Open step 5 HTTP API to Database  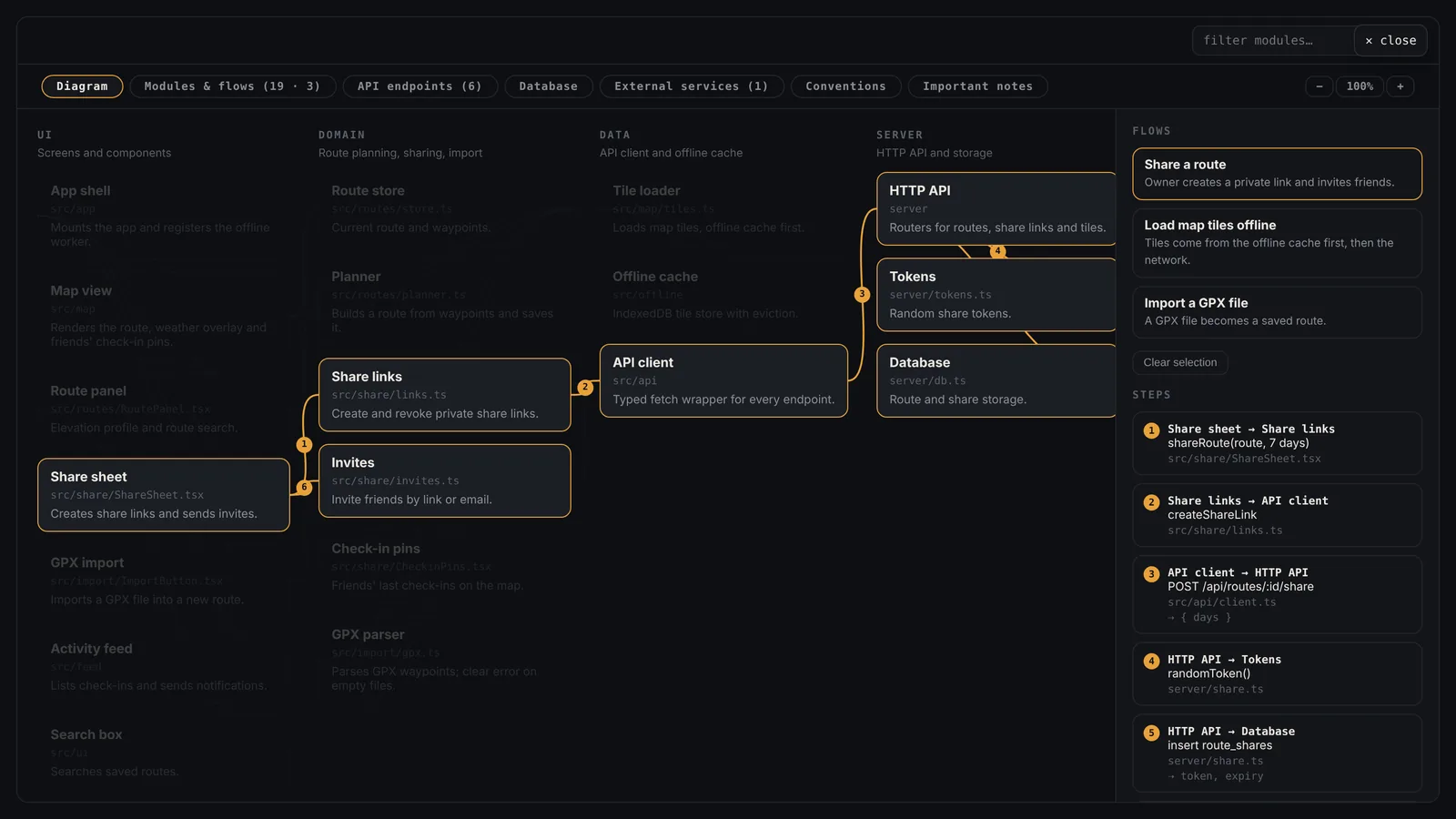pyautogui.click(x=1277, y=753)
